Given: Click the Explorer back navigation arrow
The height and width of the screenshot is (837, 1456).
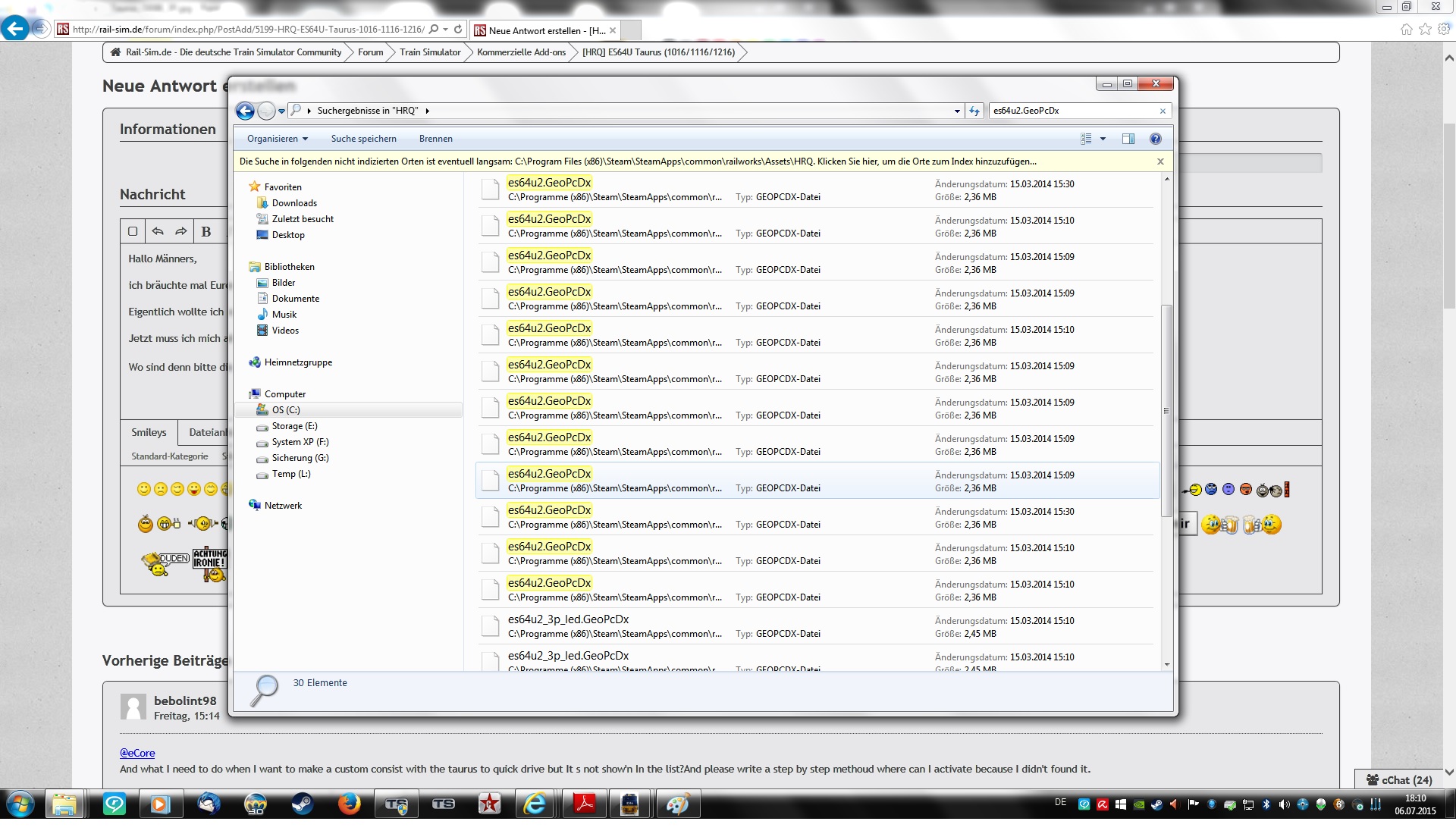Looking at the screenshot, I should 245,111.
